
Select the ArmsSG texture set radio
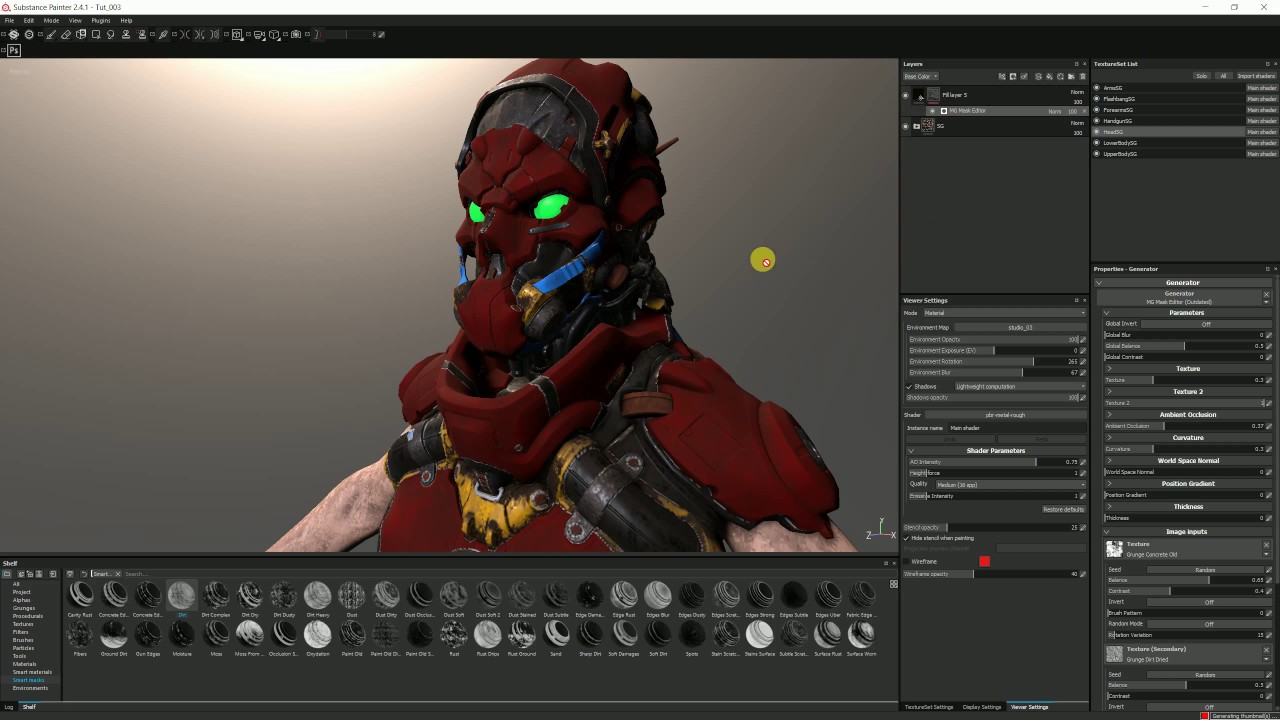click(x=1097, y=88)
